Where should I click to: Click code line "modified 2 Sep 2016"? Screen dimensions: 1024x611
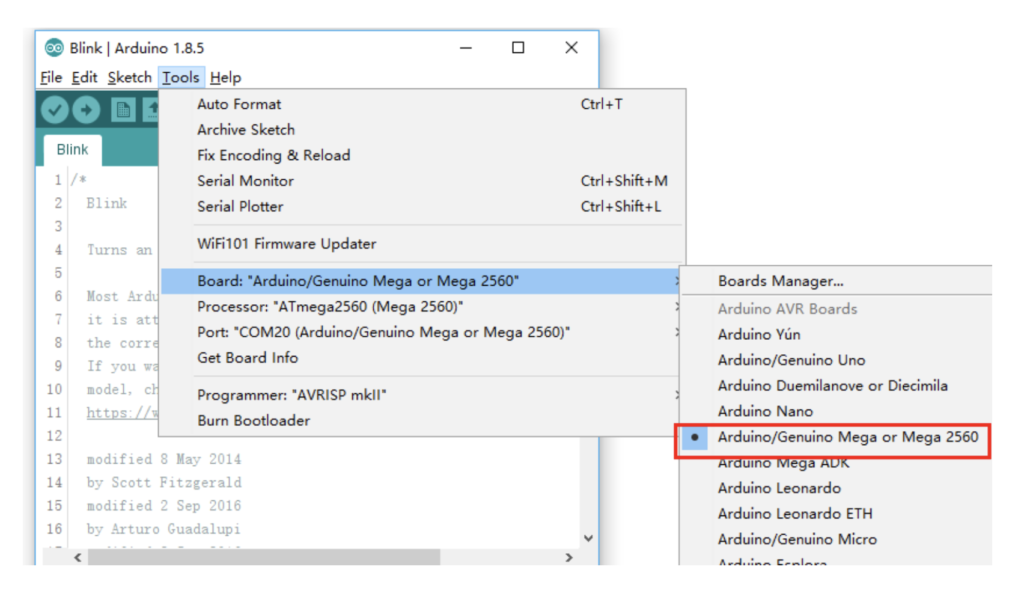coord(164,506)
